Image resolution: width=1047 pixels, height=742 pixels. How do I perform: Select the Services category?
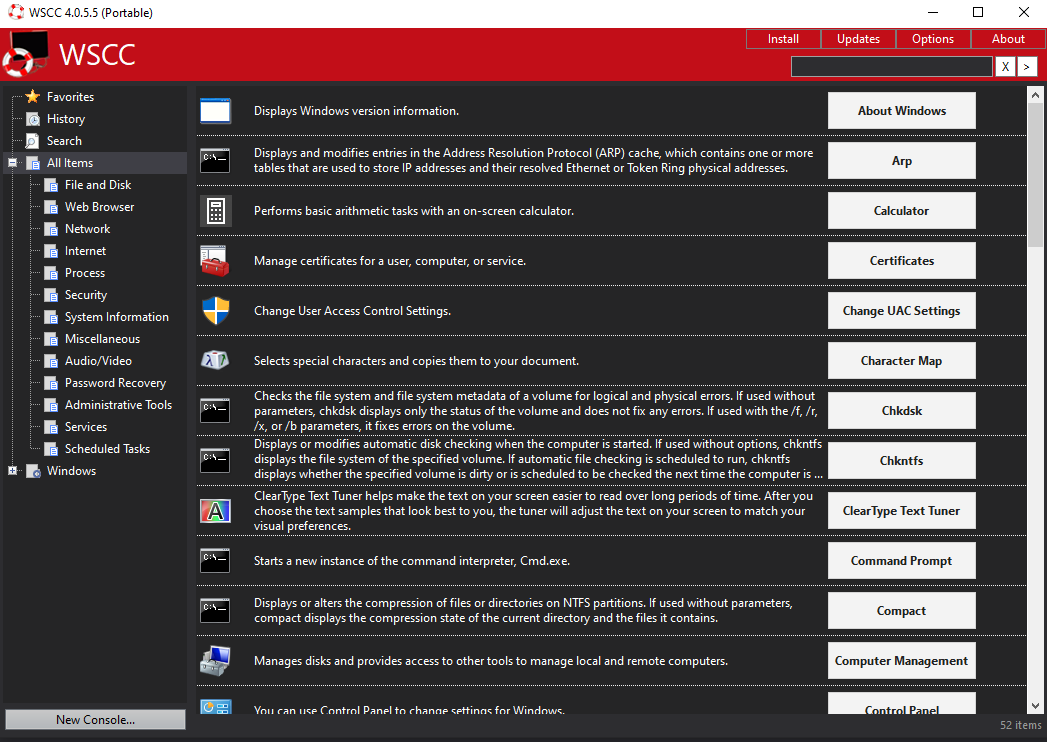pyautogui.click(x=85, y=427)
